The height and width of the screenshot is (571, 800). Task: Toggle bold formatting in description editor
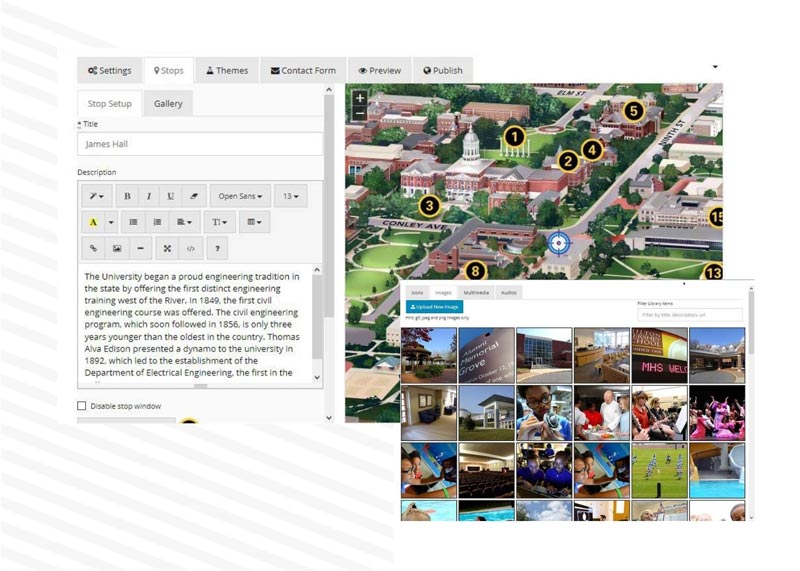point(127,196)
